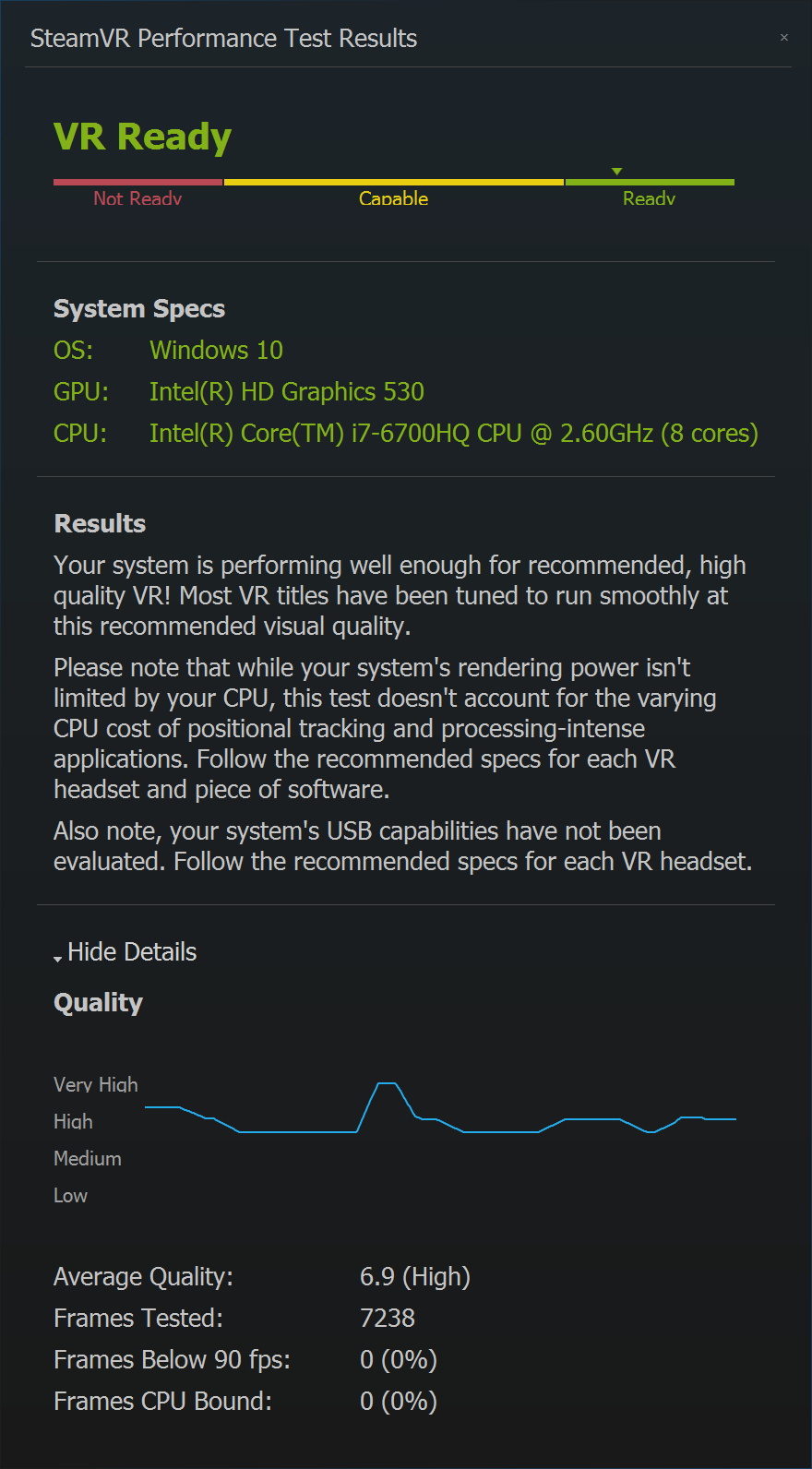Viewport: 812px width, 1469px height.
Task: Select the Windows 10 OS value
Action: click(216, 351)
